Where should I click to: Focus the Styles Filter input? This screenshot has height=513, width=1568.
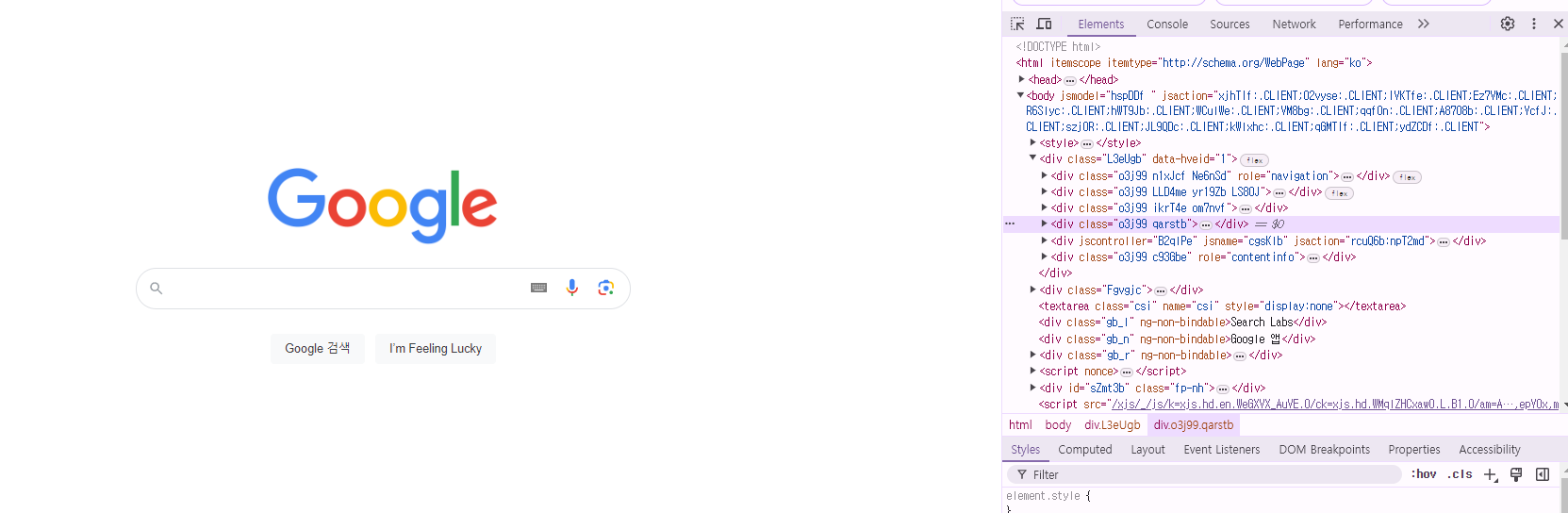coord(1204,474)
